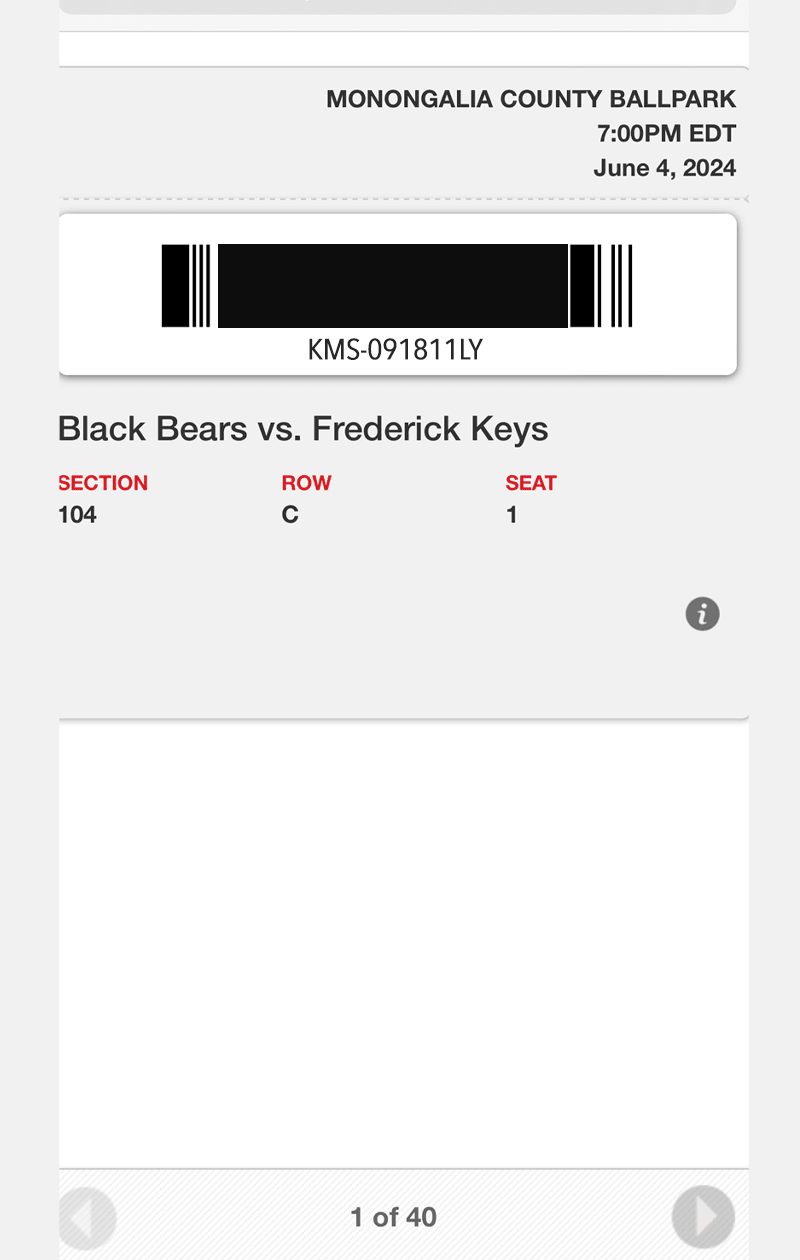Viewport: 800px width, 1260px height.
Task: Click seat number 1 value
Action: pyautogui.click(x=512, y=516)
